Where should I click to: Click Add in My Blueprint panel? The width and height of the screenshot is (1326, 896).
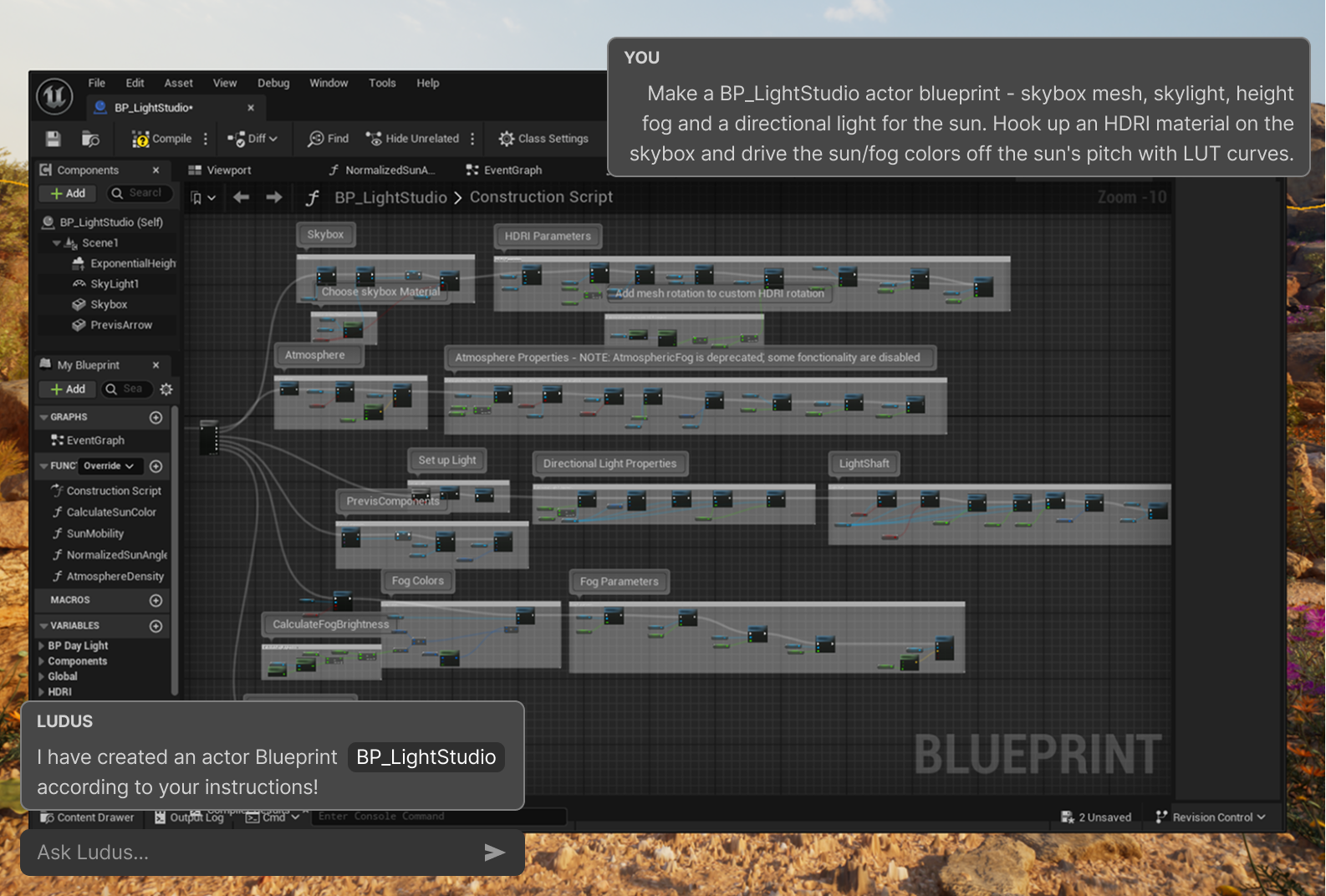pos(68,389)
